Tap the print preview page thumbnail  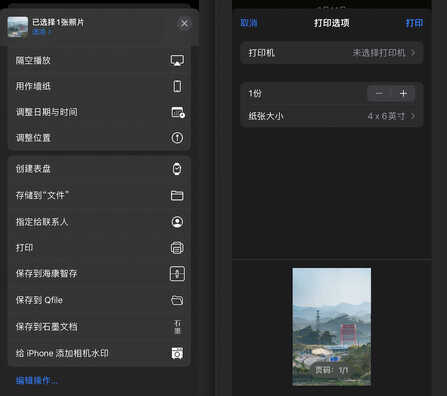(x=332, y=327)
